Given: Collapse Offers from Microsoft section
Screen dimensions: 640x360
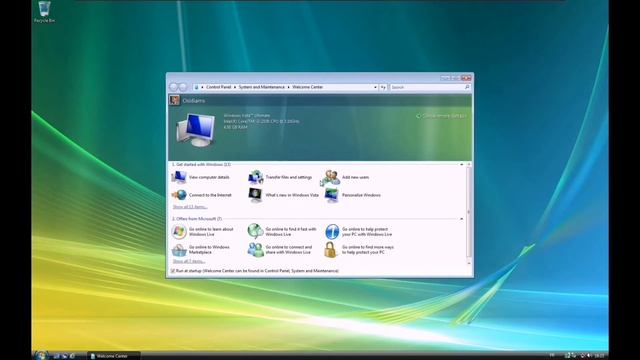Looking at the screenshot, I should [462, 219].
